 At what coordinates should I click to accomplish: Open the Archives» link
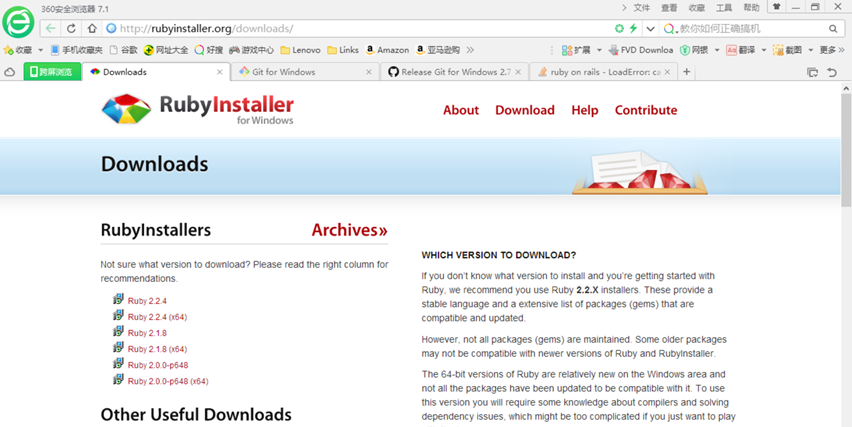point(349,230)
